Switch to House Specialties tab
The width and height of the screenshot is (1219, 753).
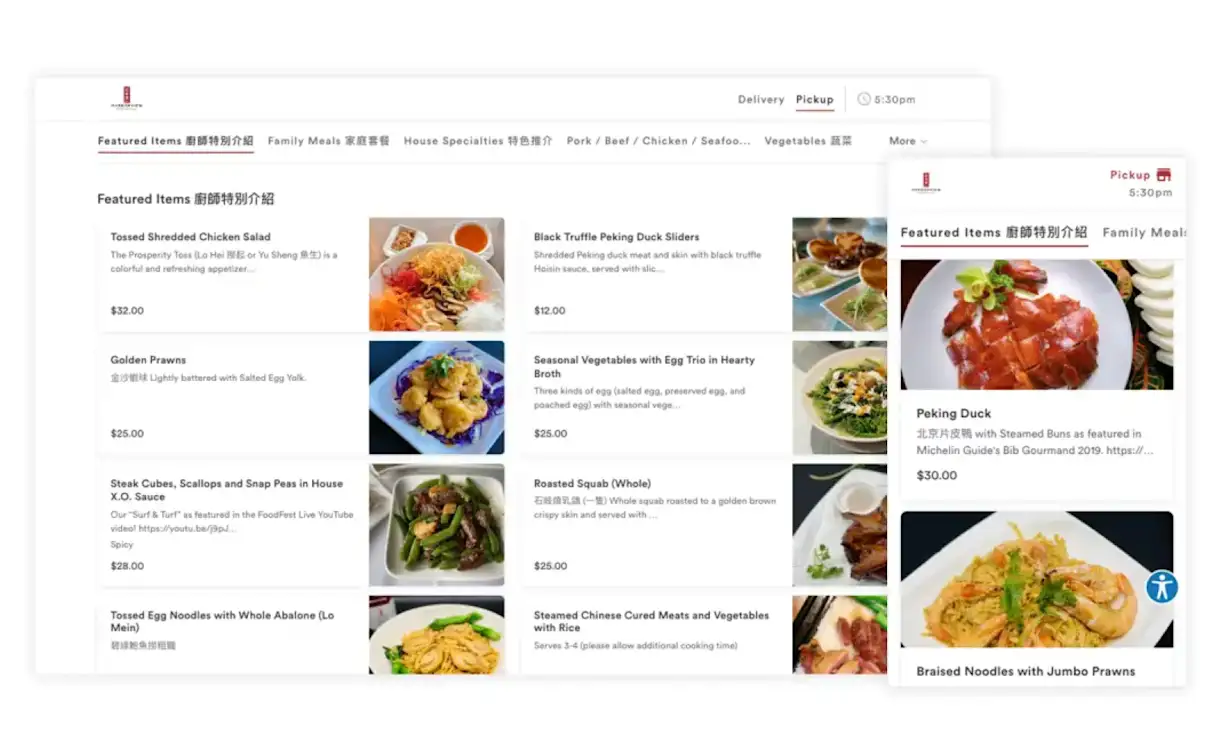click(478, 141)
